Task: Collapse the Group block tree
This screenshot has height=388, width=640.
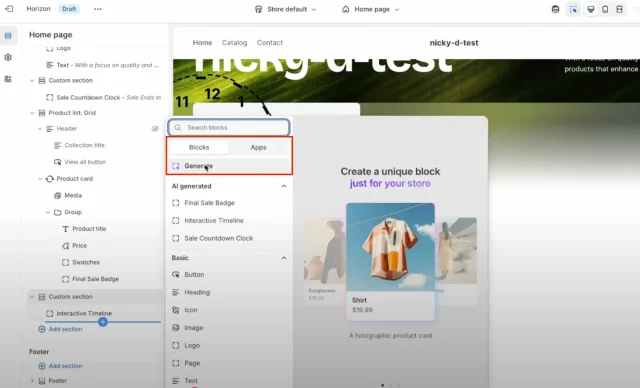Action: click(x=48, y=212)
